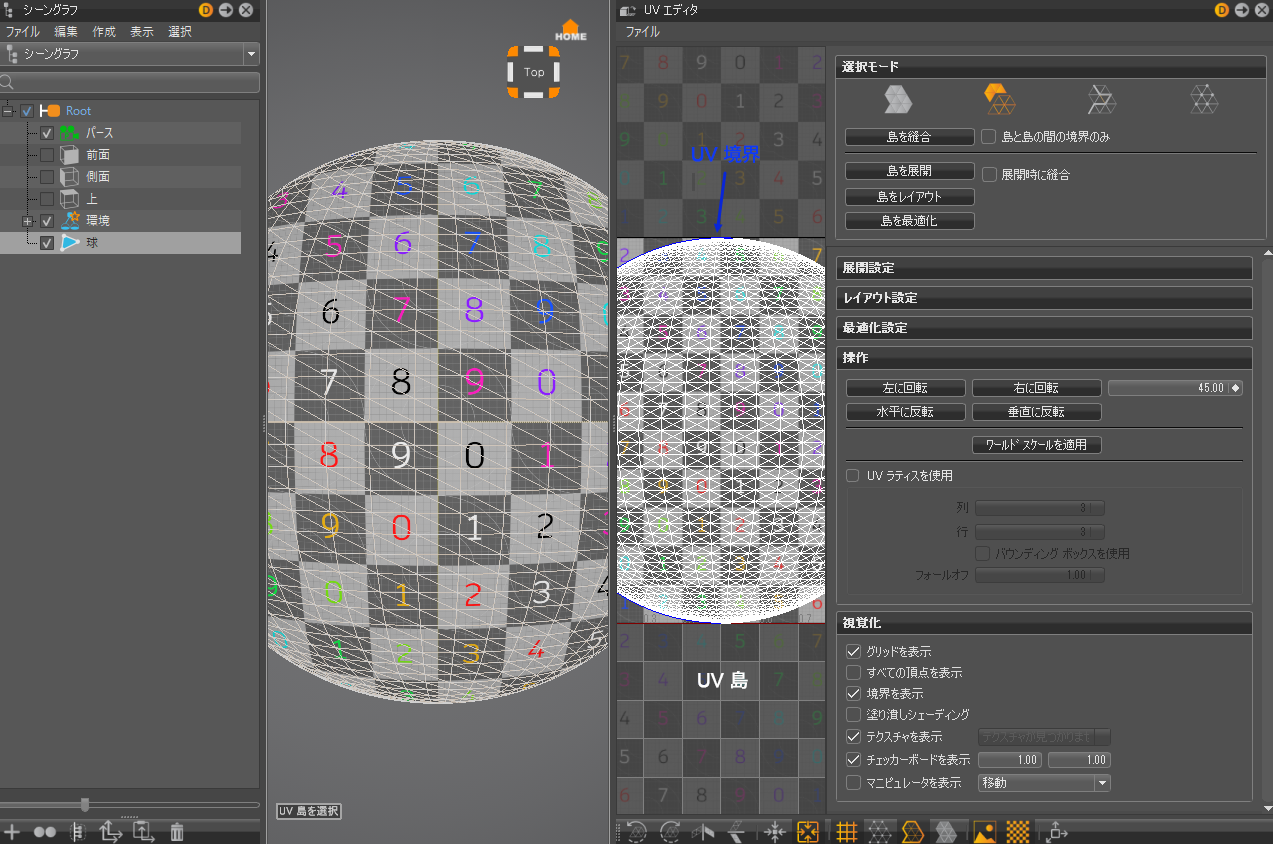The image size is (1273, 844).
Task: Click the dashed hierarchy icon in scene graph toolbar
Action: (77, 831)
